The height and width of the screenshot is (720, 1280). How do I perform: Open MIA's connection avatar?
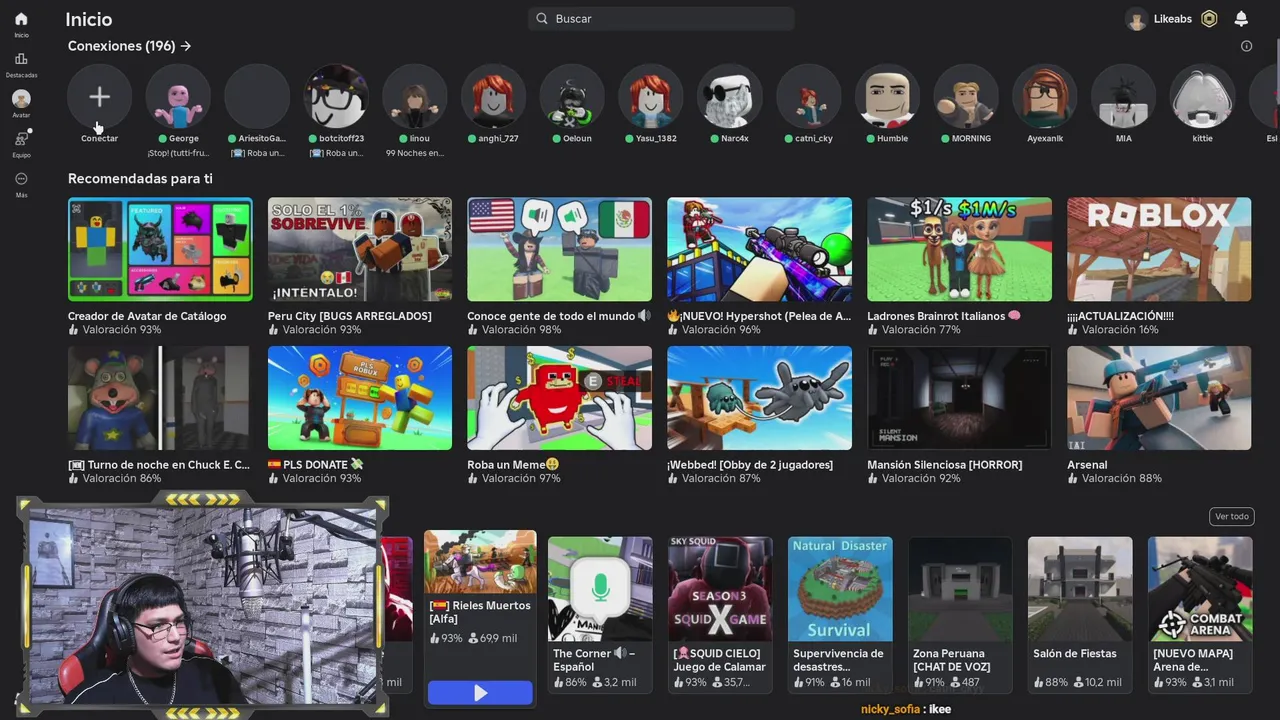coord(1123,97)
